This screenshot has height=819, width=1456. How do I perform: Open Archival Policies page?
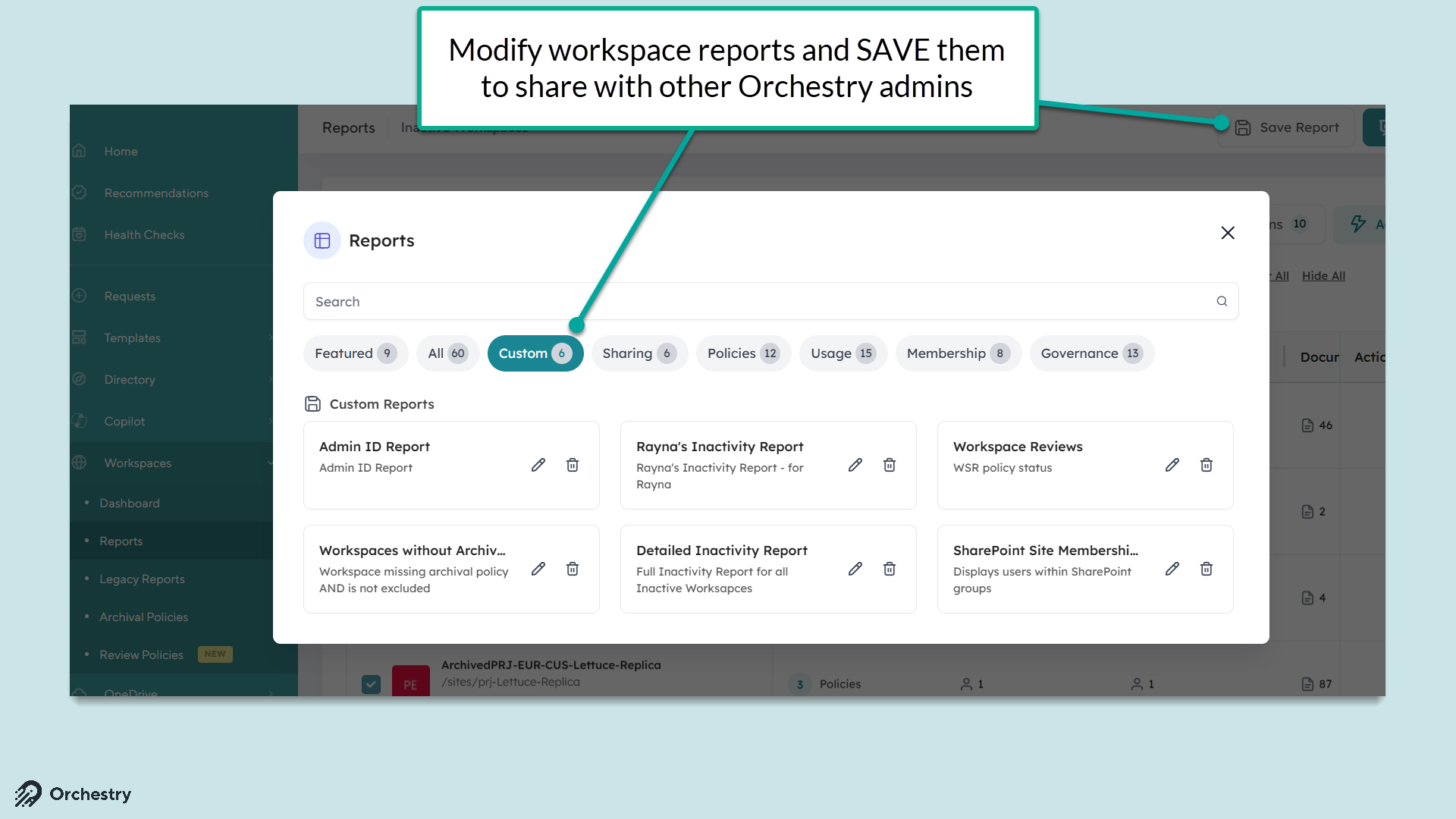[143, 617]
